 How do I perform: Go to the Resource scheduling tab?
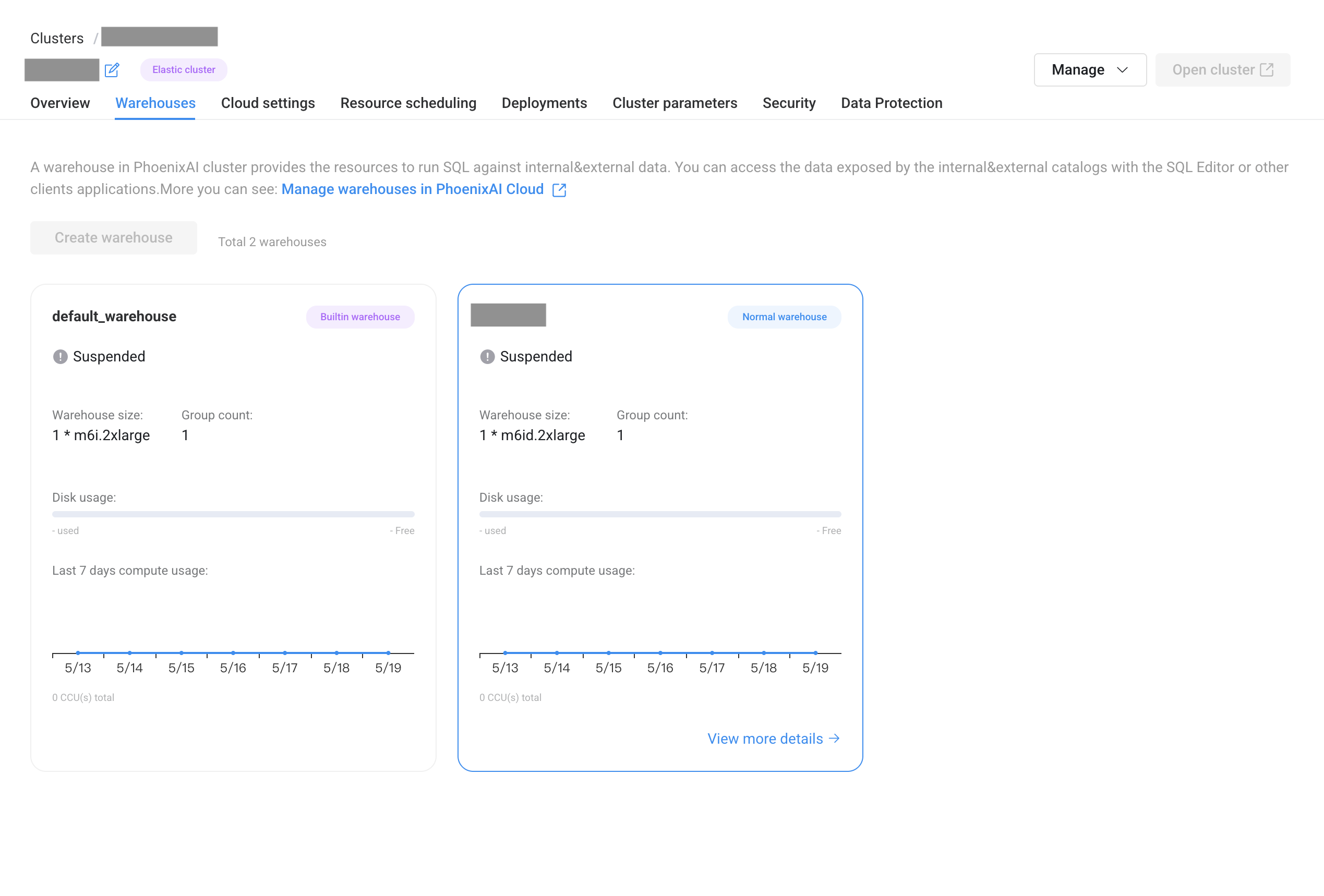coord(408,103)
